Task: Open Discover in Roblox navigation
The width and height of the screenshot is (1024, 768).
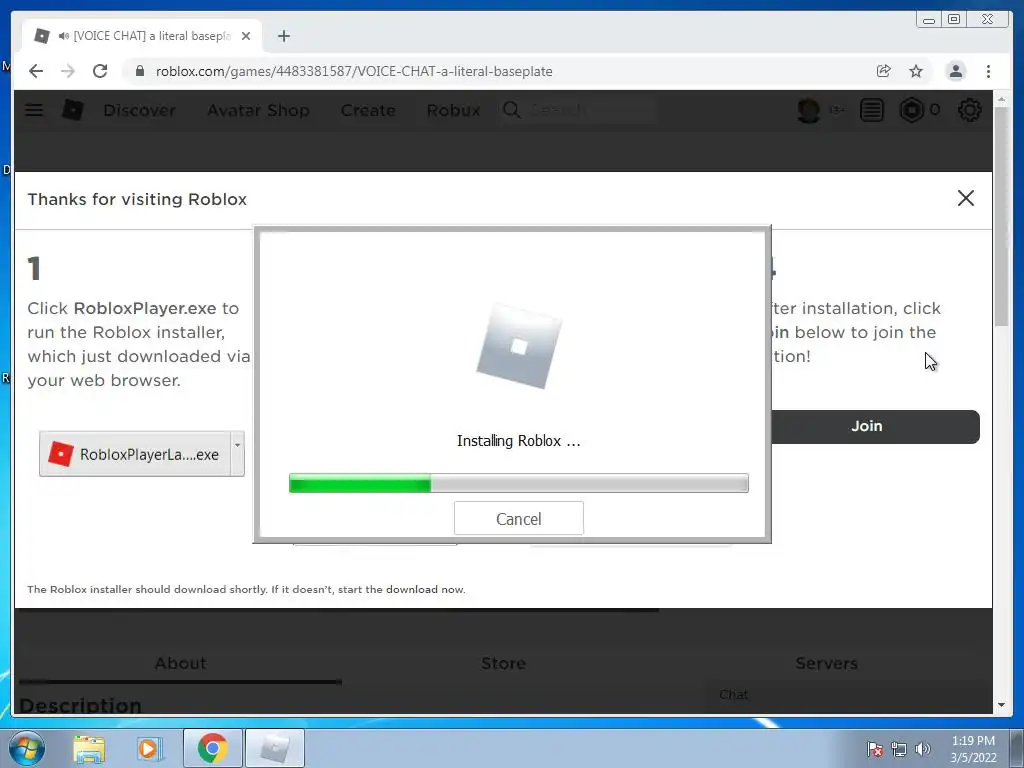Action: tap(140, 110)
